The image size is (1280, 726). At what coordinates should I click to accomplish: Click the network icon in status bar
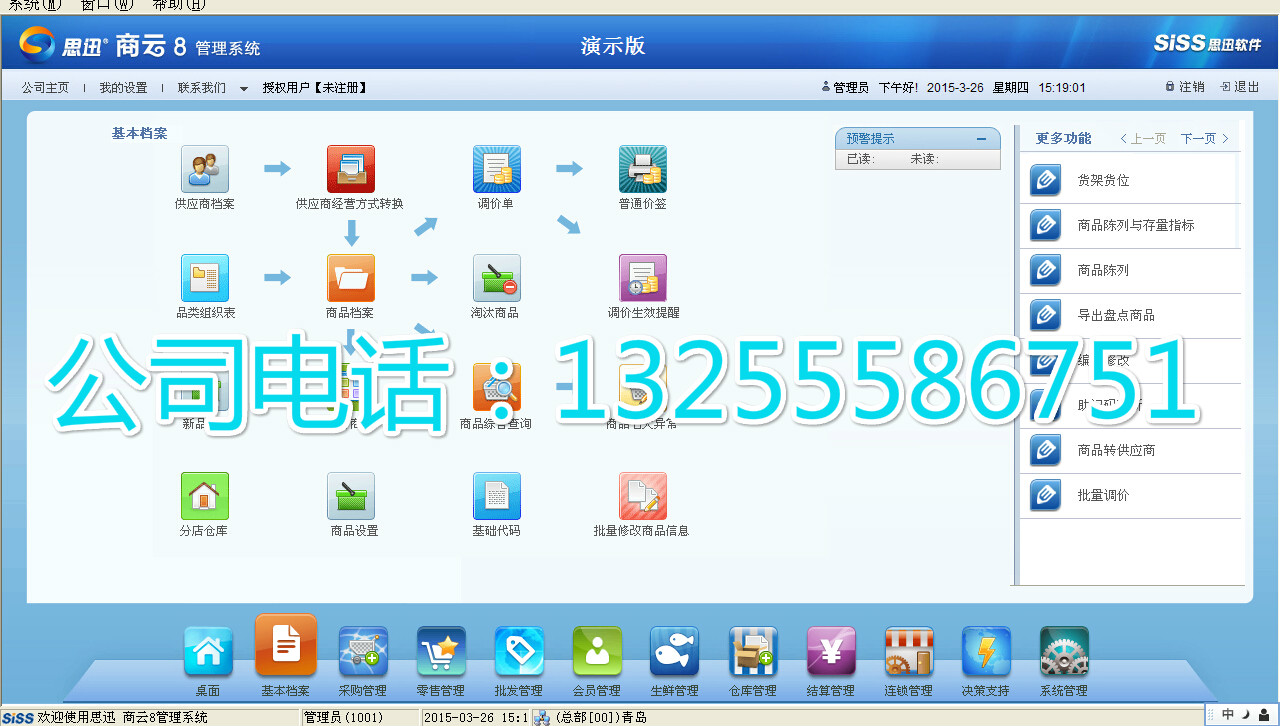click(541, 717)
